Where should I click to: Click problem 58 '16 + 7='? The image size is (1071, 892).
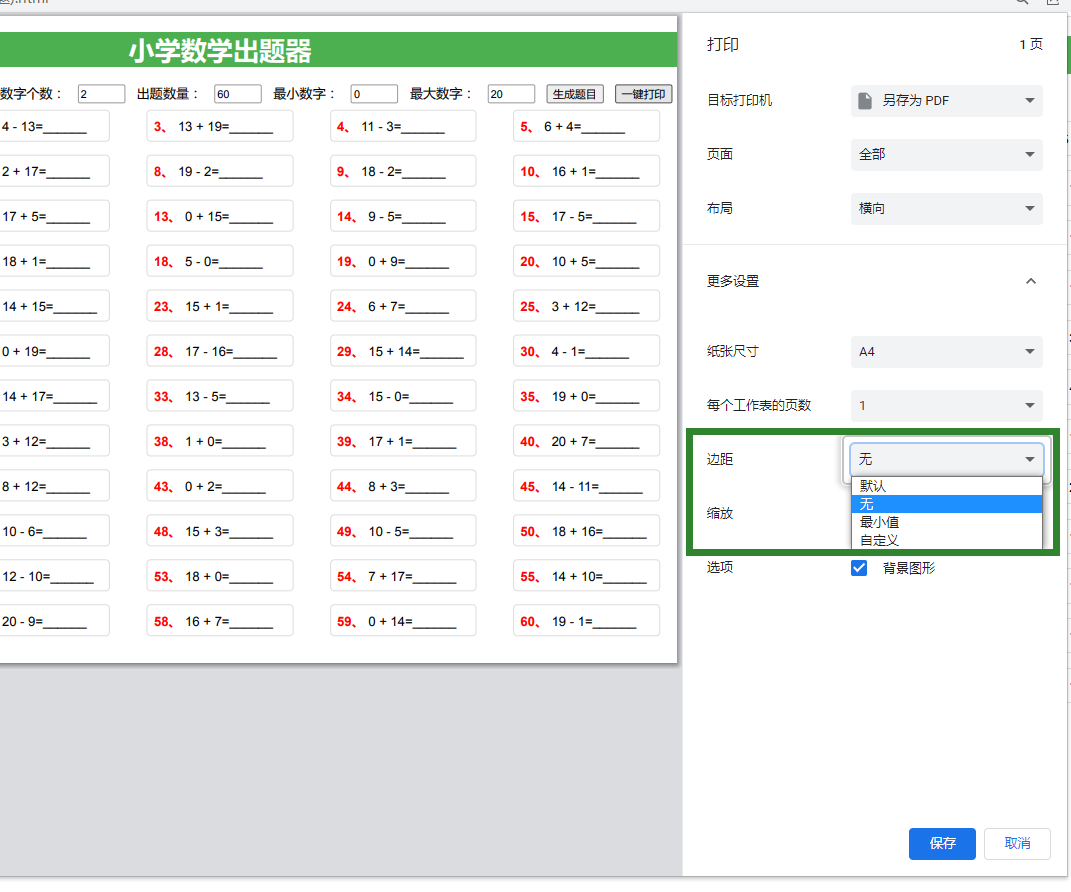[x=220, y=621]
